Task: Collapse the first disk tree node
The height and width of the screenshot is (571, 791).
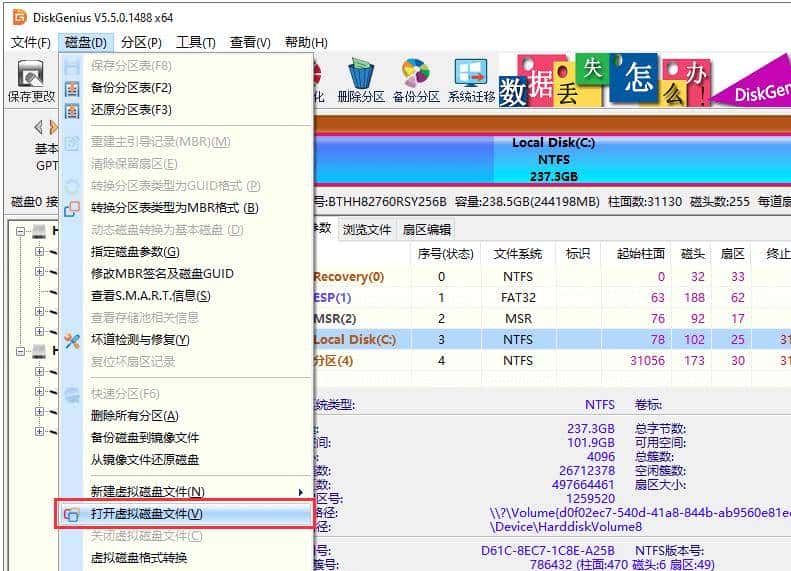Action: 20,232
